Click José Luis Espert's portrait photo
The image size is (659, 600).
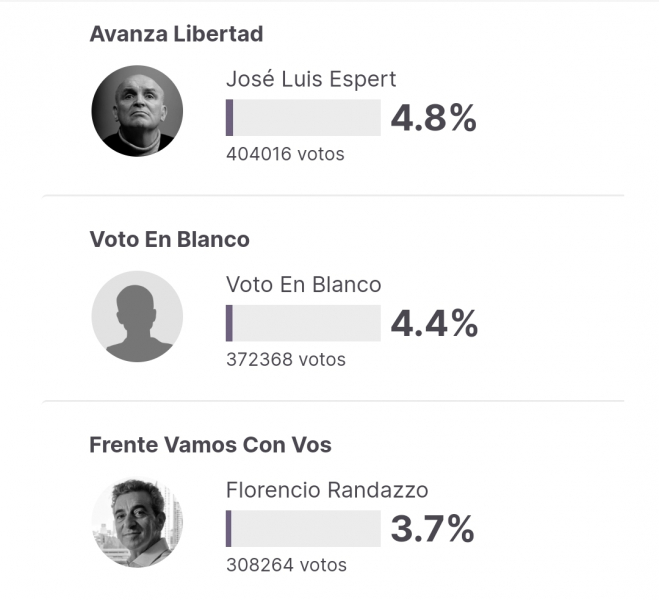[x=137, y=111]
